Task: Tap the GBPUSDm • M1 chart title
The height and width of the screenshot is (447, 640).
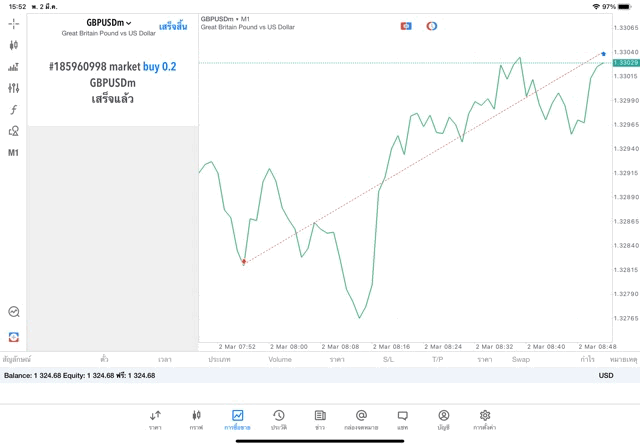Action: click(x=225, y=19)
